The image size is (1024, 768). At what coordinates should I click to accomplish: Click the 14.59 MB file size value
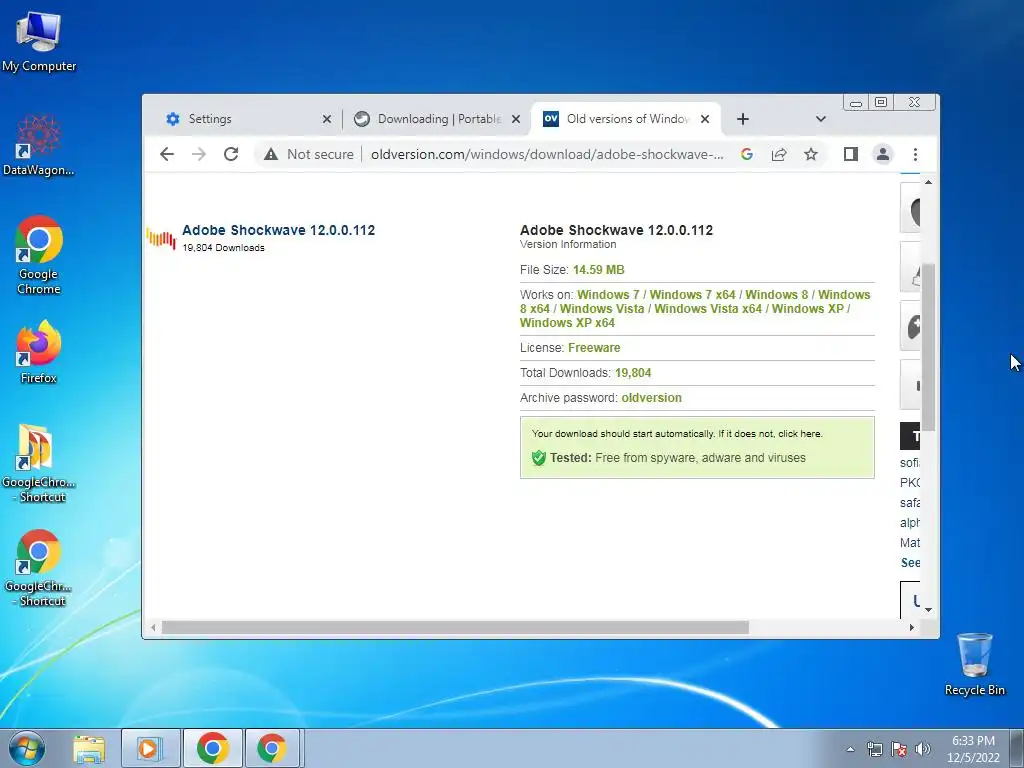tap(598, 270)
